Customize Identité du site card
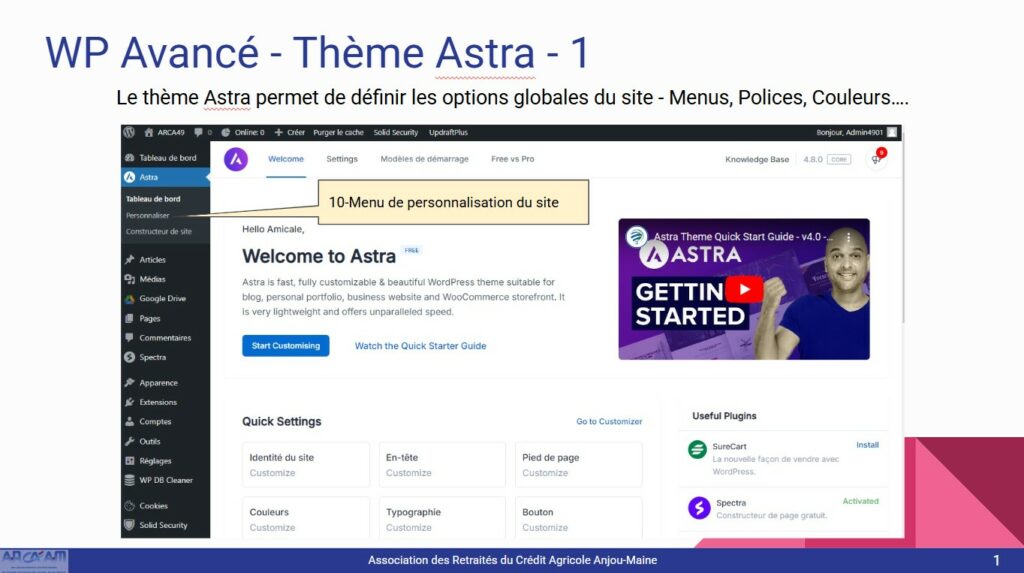Viewport: 1024px width, 573px height. tap(306, 465)
